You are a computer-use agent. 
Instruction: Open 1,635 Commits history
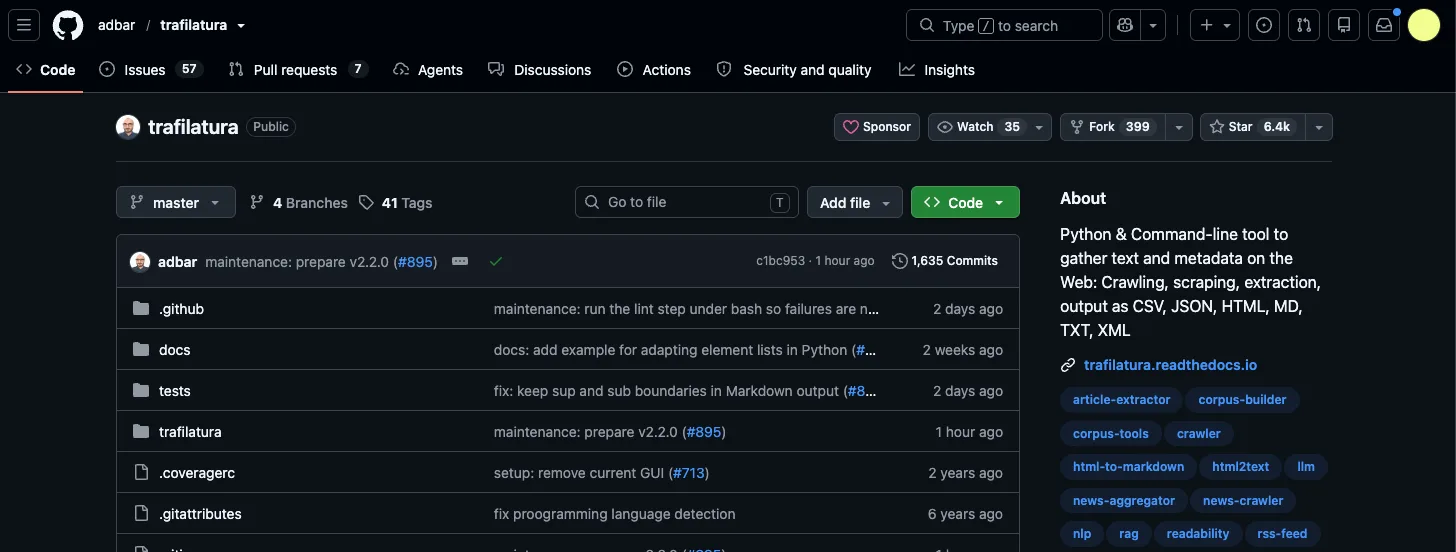945,261
